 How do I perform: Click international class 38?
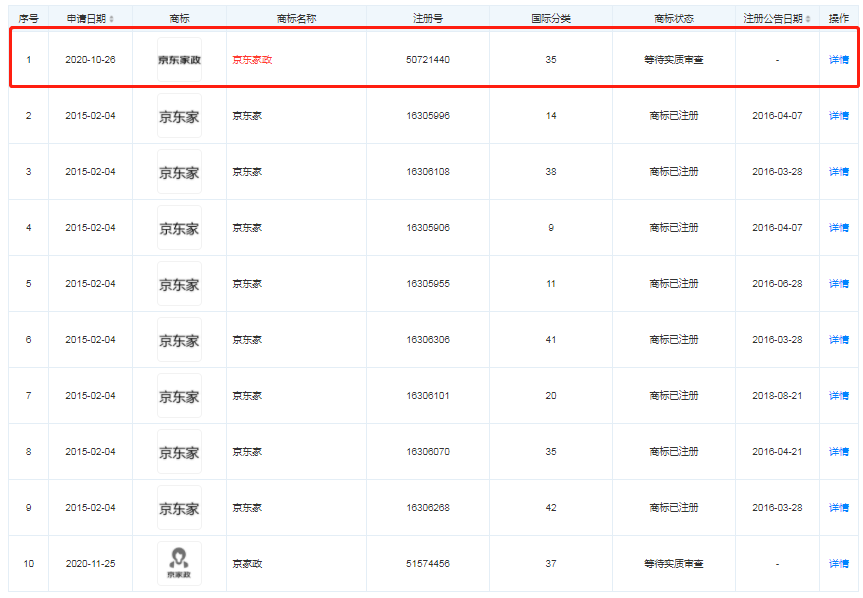pos(551,172)
